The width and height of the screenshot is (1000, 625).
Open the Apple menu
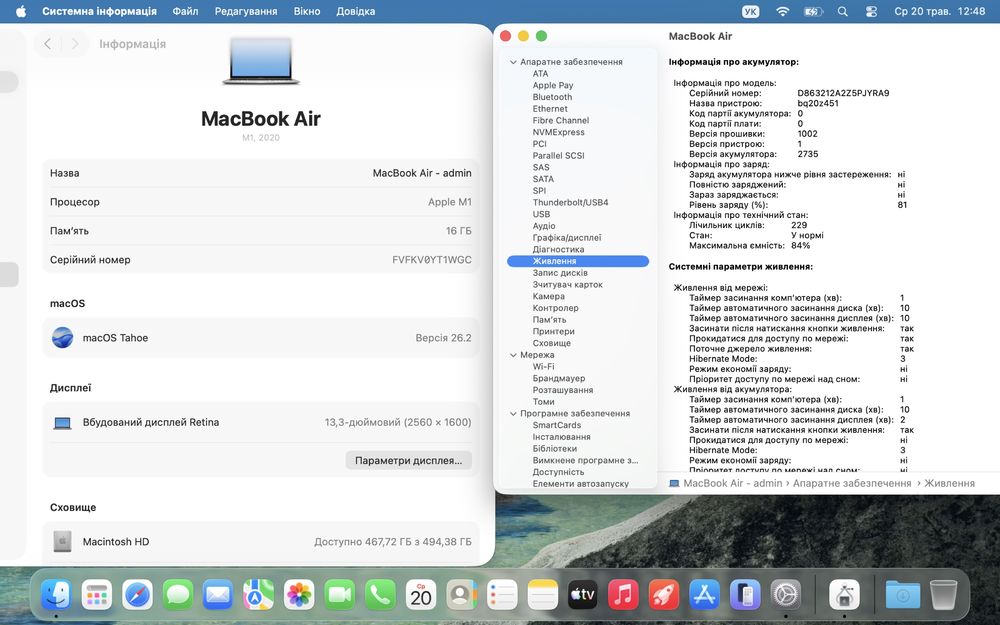20,11
